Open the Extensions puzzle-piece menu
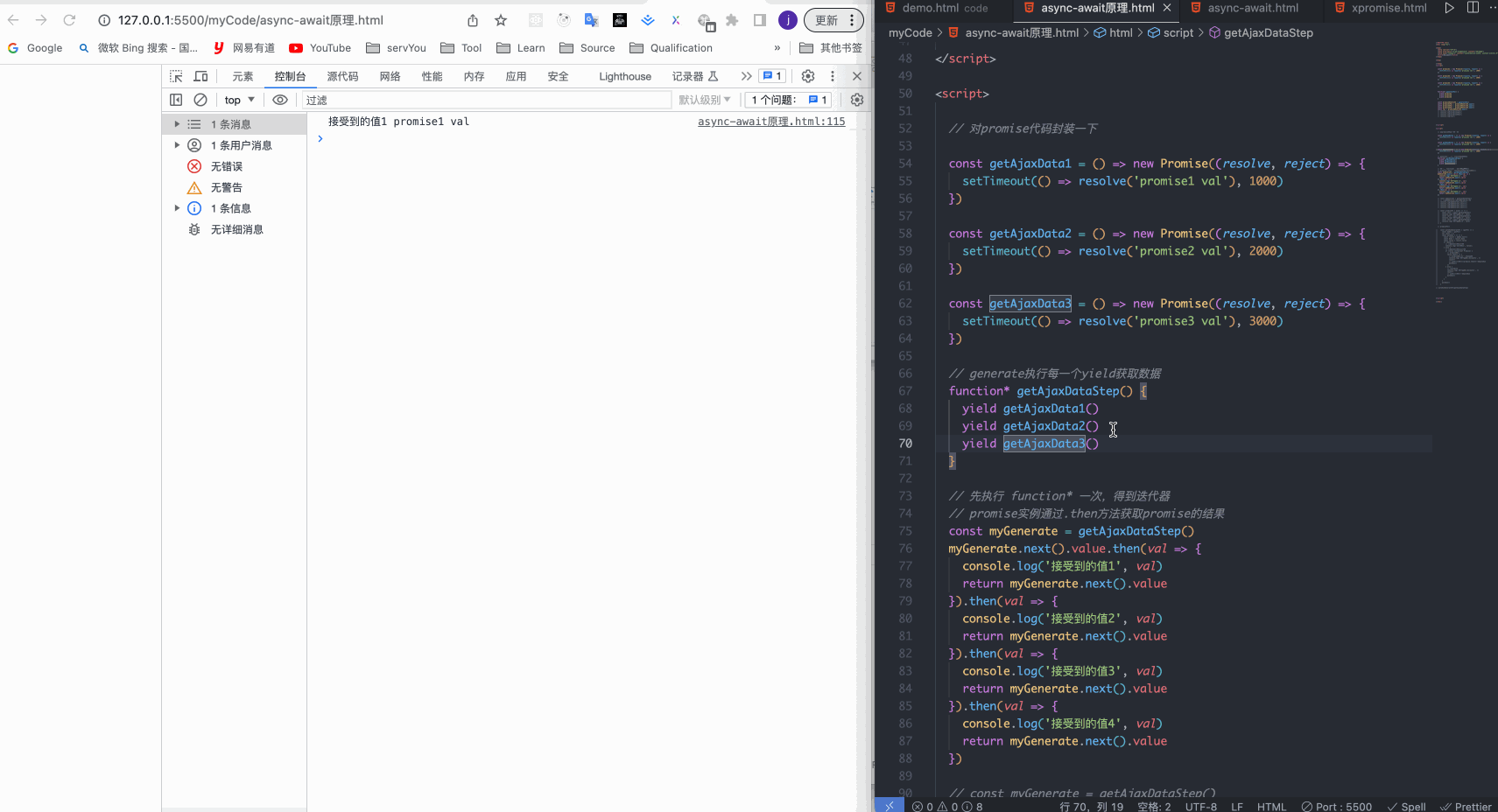This screenshot has width=1498, height=812. pos(732,20)
